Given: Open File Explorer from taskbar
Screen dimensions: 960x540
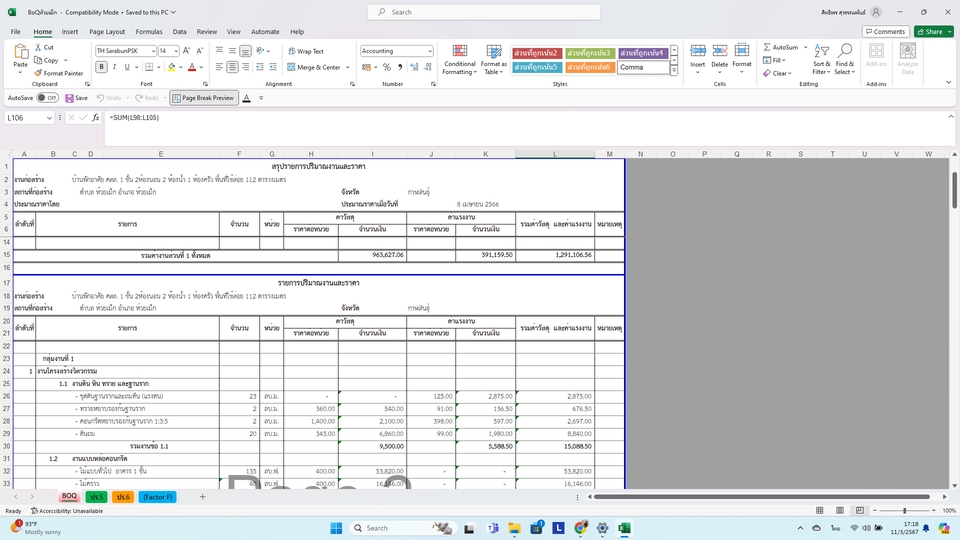Looking at the screenshot, I should click(514, 528).
